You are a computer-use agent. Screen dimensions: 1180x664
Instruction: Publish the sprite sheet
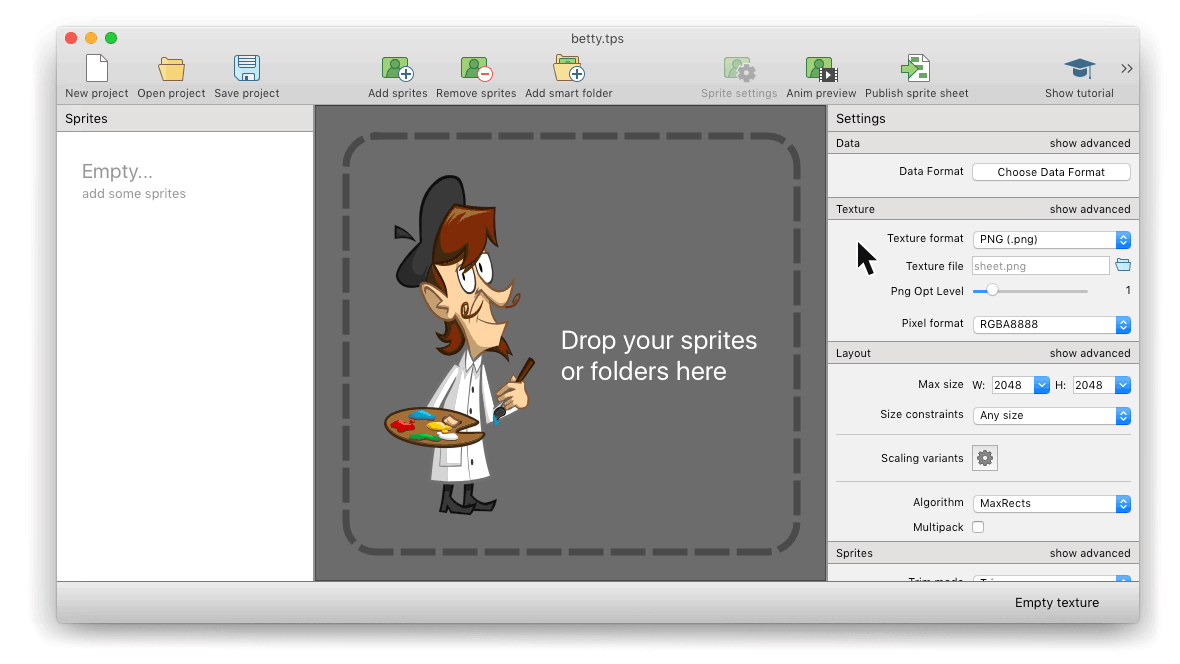tap(916, 68)
